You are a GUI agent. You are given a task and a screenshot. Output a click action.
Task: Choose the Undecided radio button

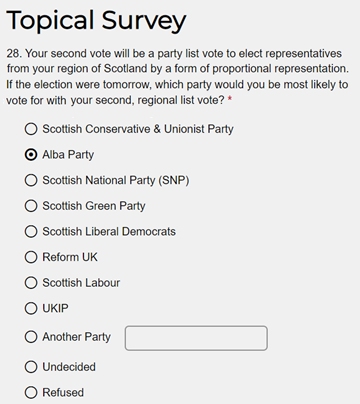(31, 367)
